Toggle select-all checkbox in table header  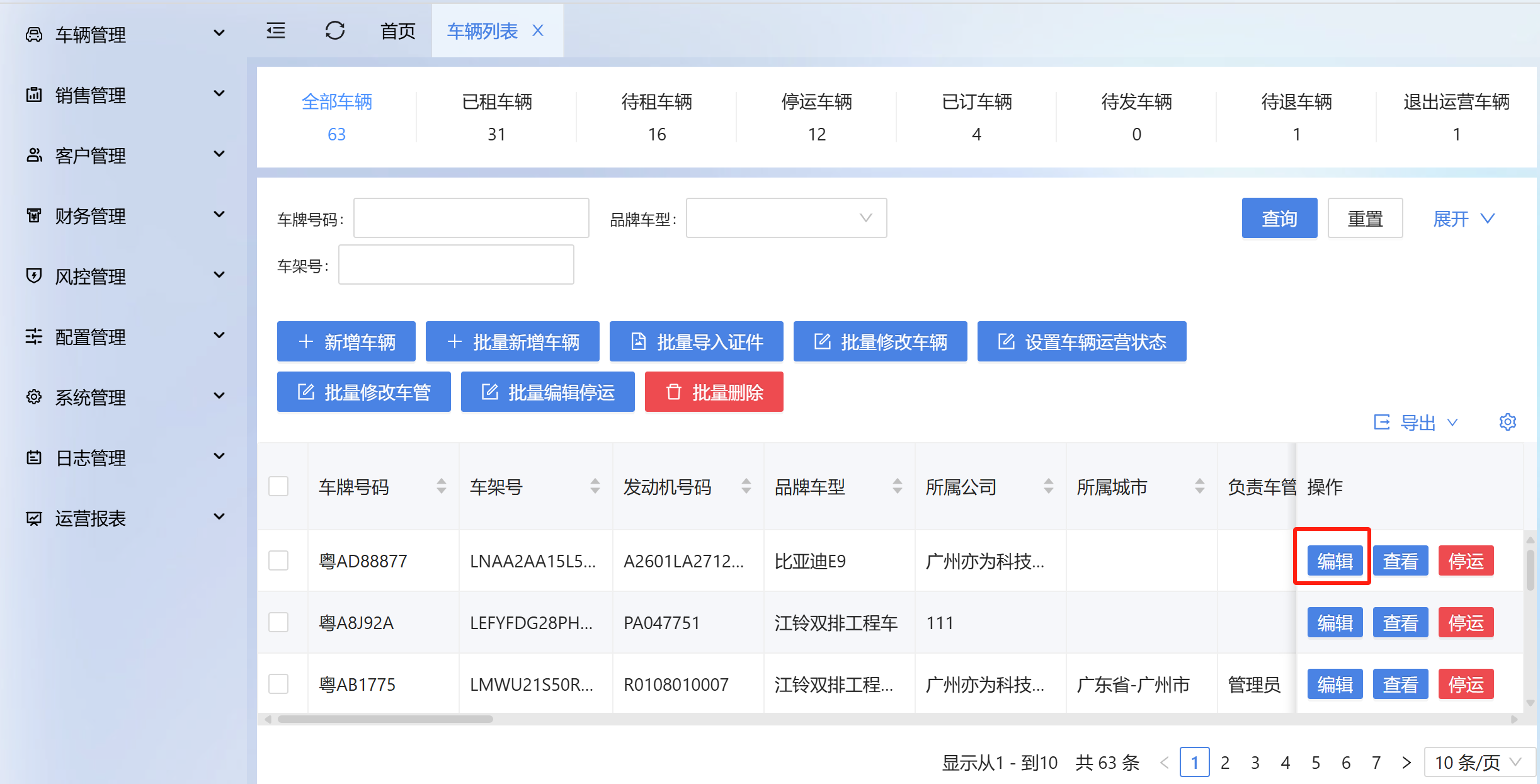278,486
